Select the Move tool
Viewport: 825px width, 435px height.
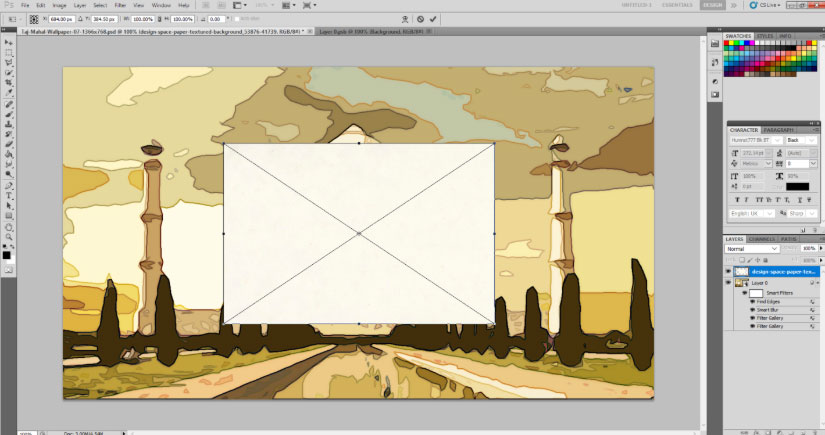pyautogui.click(x=9, y=43)
